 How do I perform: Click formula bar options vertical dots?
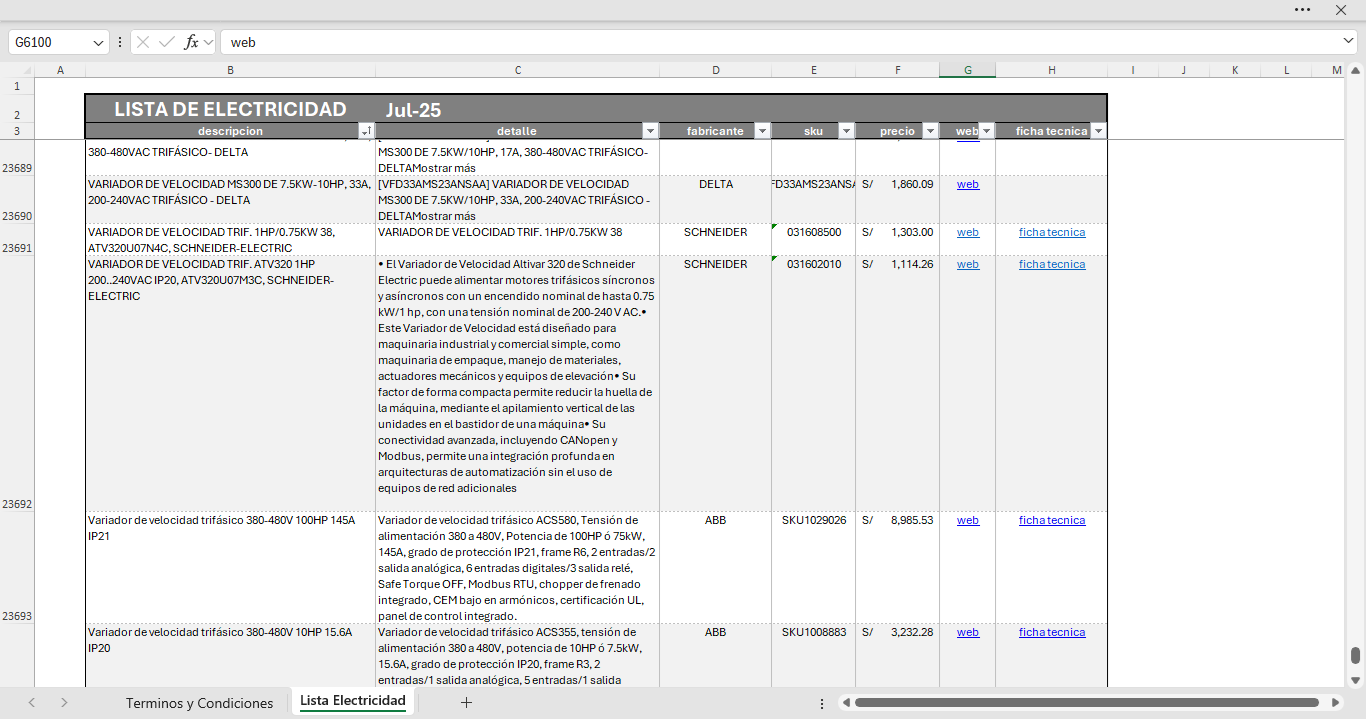[x=120, y=42]
